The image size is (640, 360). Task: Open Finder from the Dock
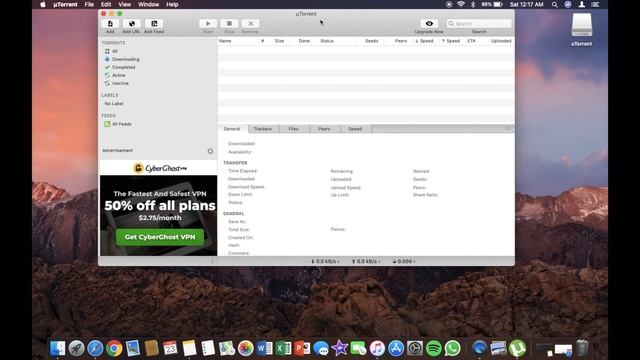[x=57, y=348]
